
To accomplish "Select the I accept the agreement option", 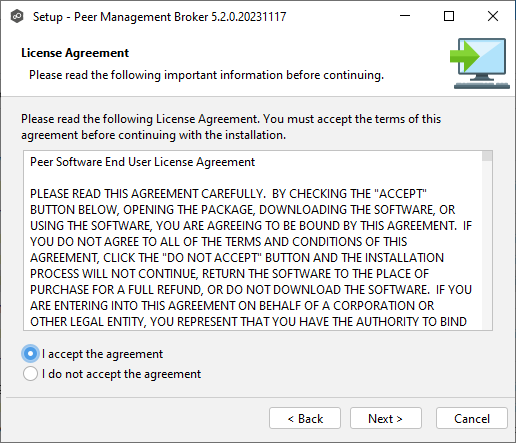I will pos(30,354).
